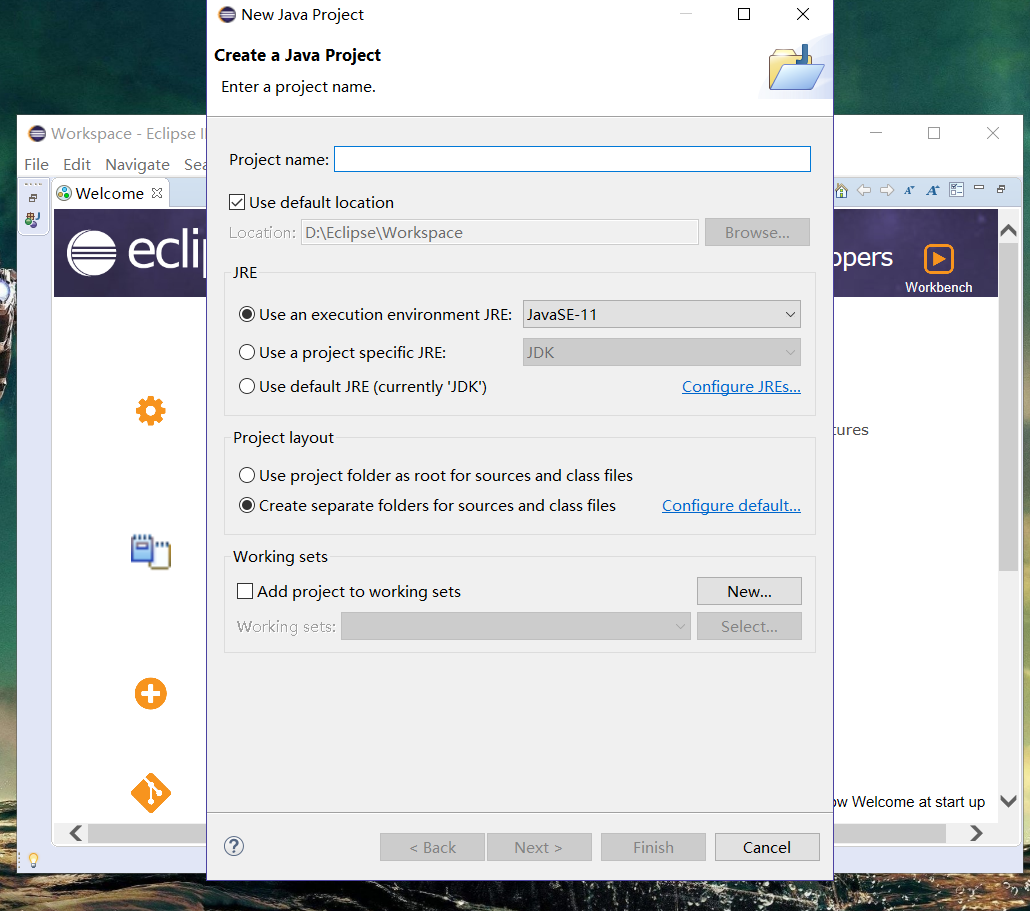Click the orange gear icon on Welcome page
Screen dimensions: 1030x911
150,411
